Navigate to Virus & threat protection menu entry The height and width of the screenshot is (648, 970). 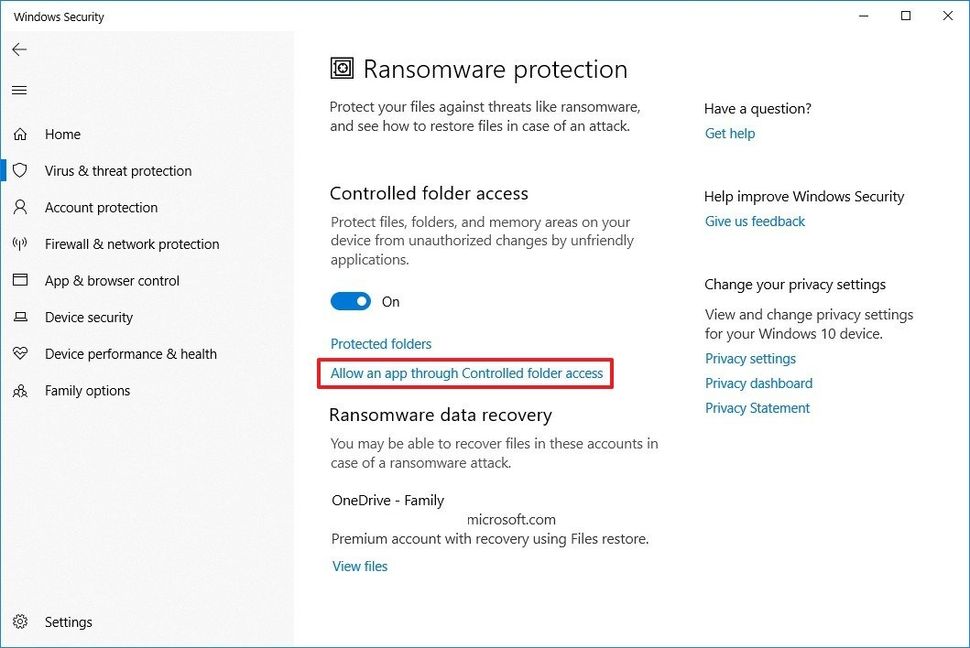click(x=117, y=170)
